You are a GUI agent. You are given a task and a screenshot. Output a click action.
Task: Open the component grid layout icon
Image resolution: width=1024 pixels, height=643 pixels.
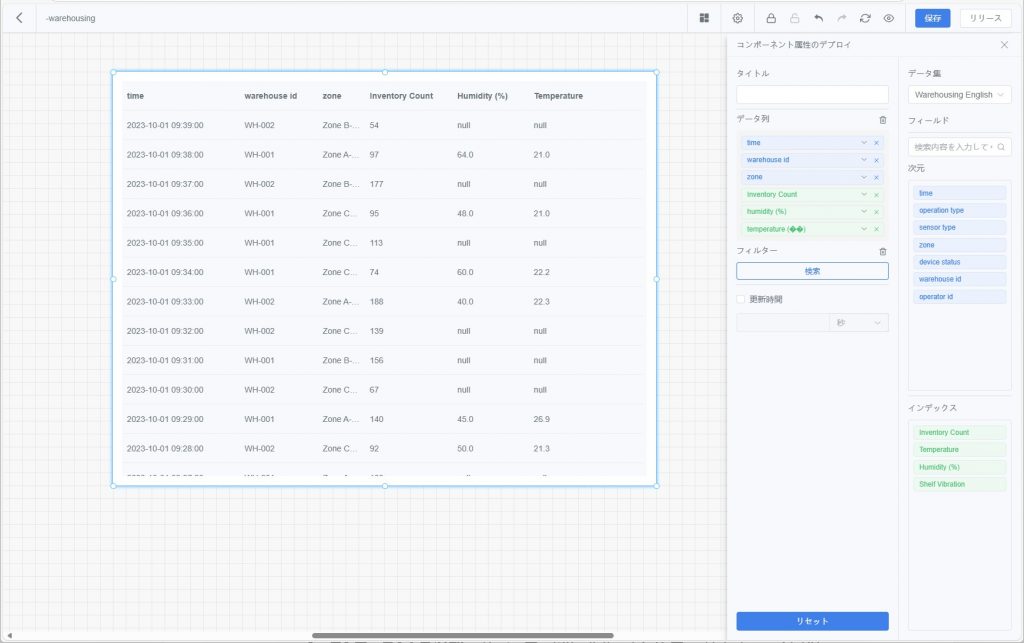704,18
